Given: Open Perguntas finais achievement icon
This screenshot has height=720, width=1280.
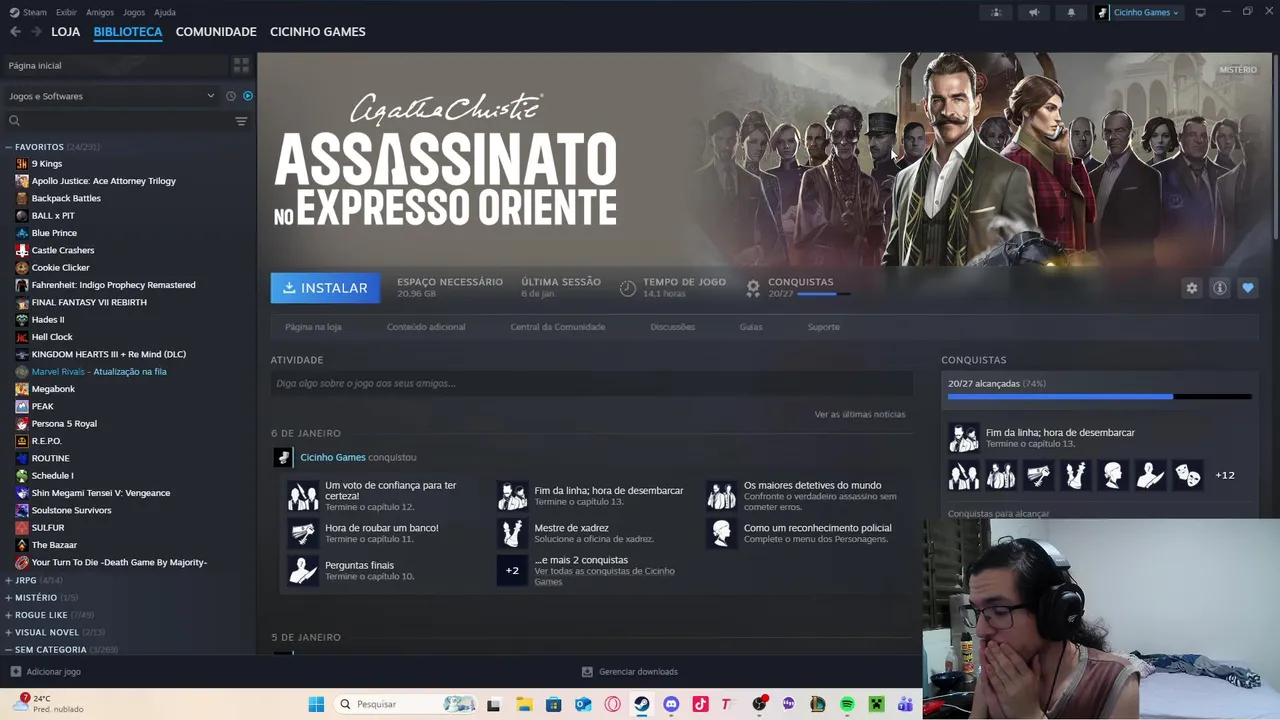Looking at the screenshot, I should pos(303,570).
